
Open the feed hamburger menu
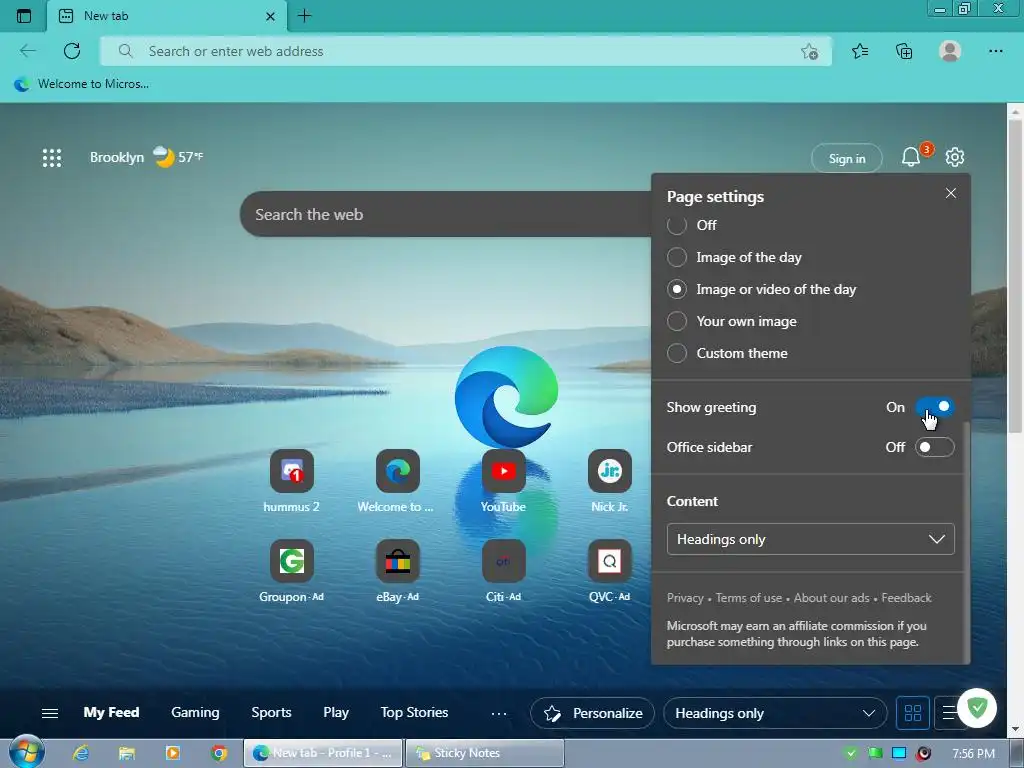[x=50, y=713]
